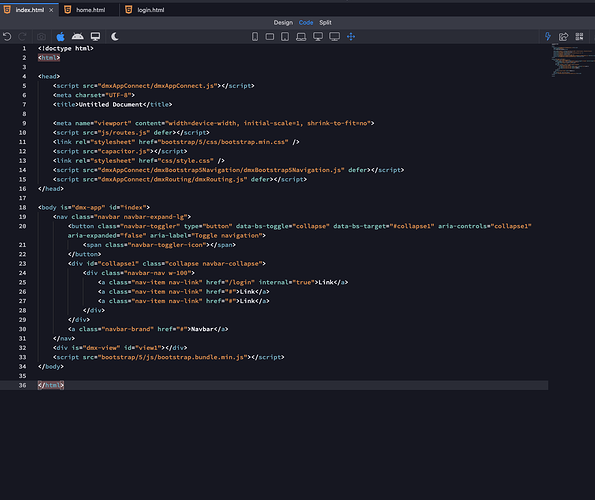Click 'navbar navbar-expand-lg' class text
The image size is (595, 500).
[142, 217]
